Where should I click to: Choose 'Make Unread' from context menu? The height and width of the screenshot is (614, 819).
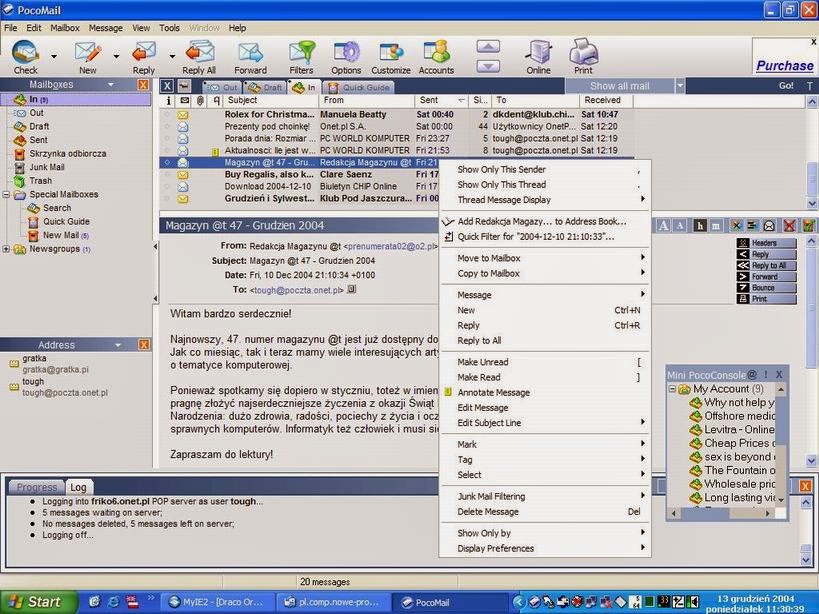coord(545,362)
